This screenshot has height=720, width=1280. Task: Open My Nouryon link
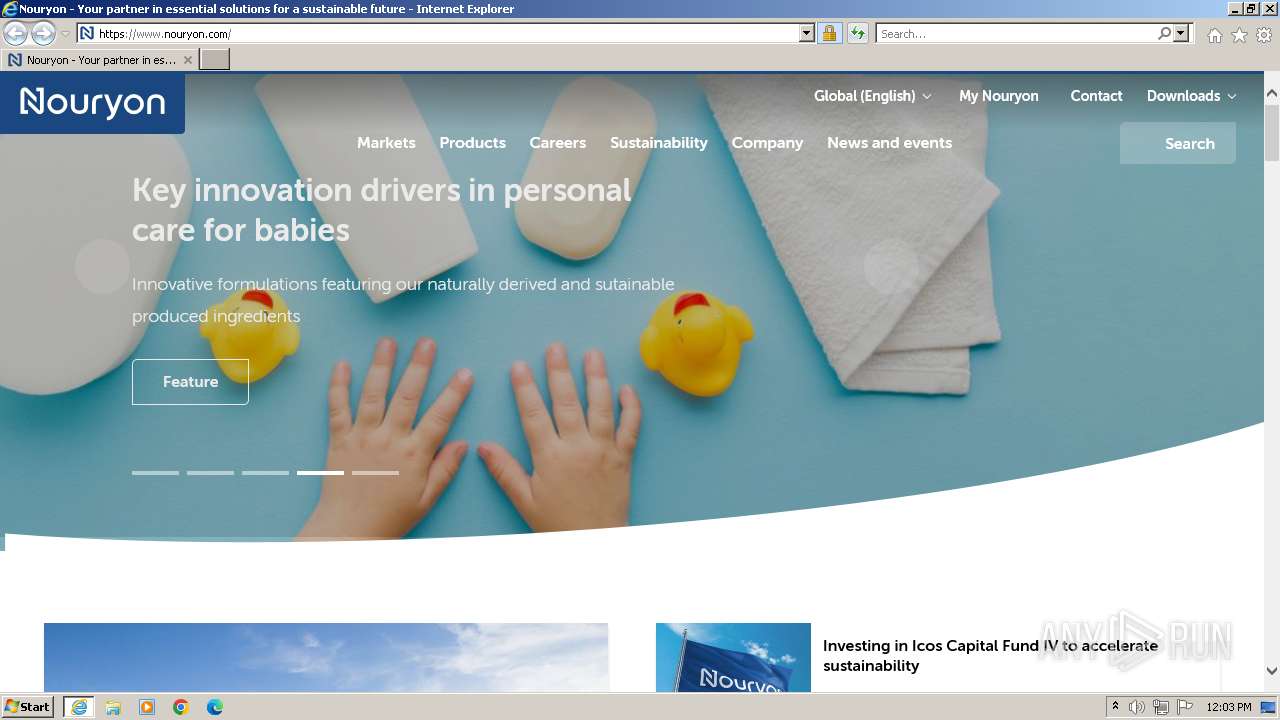click(998, 96)
